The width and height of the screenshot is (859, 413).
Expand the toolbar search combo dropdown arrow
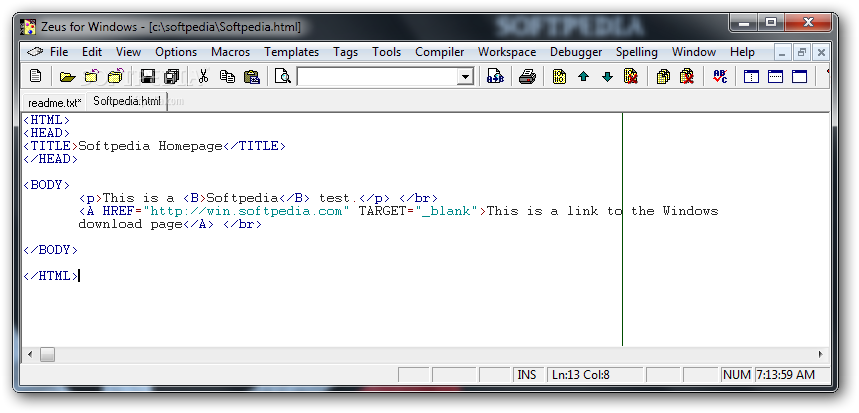click(465, 77)
